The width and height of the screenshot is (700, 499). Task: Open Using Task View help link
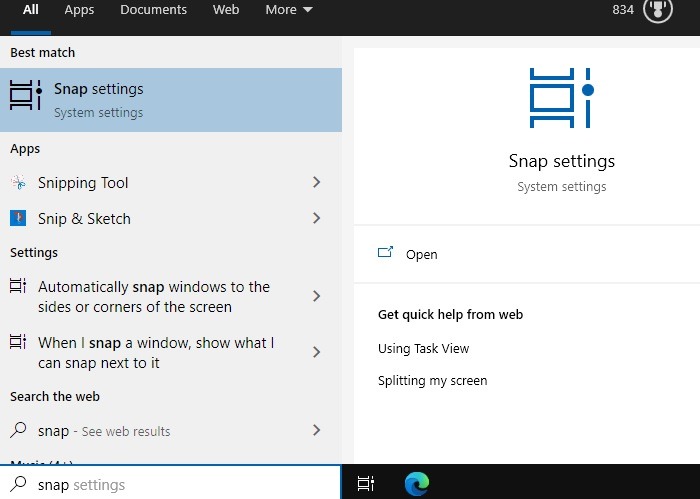[423, 349]
